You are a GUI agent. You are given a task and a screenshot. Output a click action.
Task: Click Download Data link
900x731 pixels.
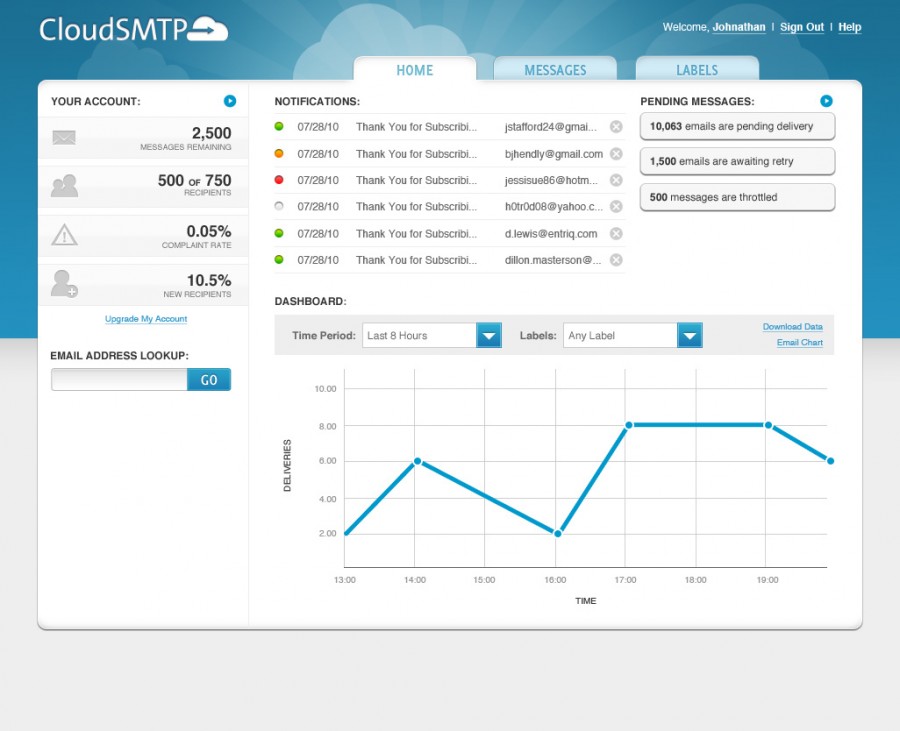(793, 326)
